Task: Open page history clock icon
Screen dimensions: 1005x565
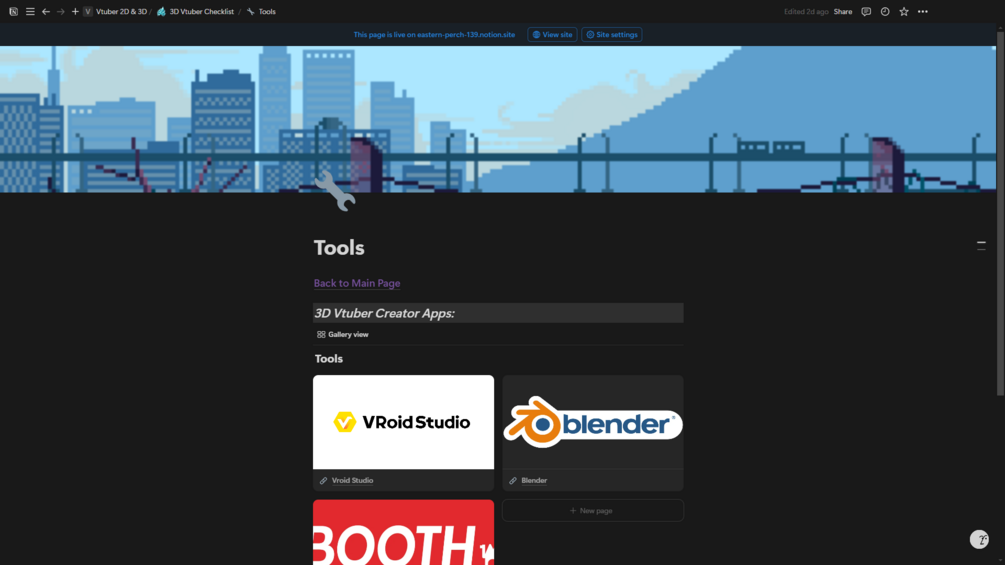Action: tap(885, 12)
